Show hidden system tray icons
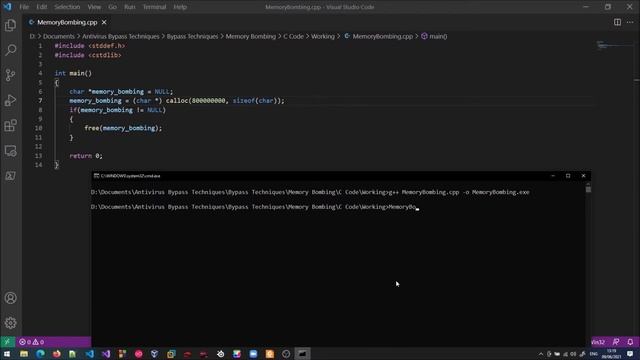Screen dimensions: 640x360 [x=541, y=354]
